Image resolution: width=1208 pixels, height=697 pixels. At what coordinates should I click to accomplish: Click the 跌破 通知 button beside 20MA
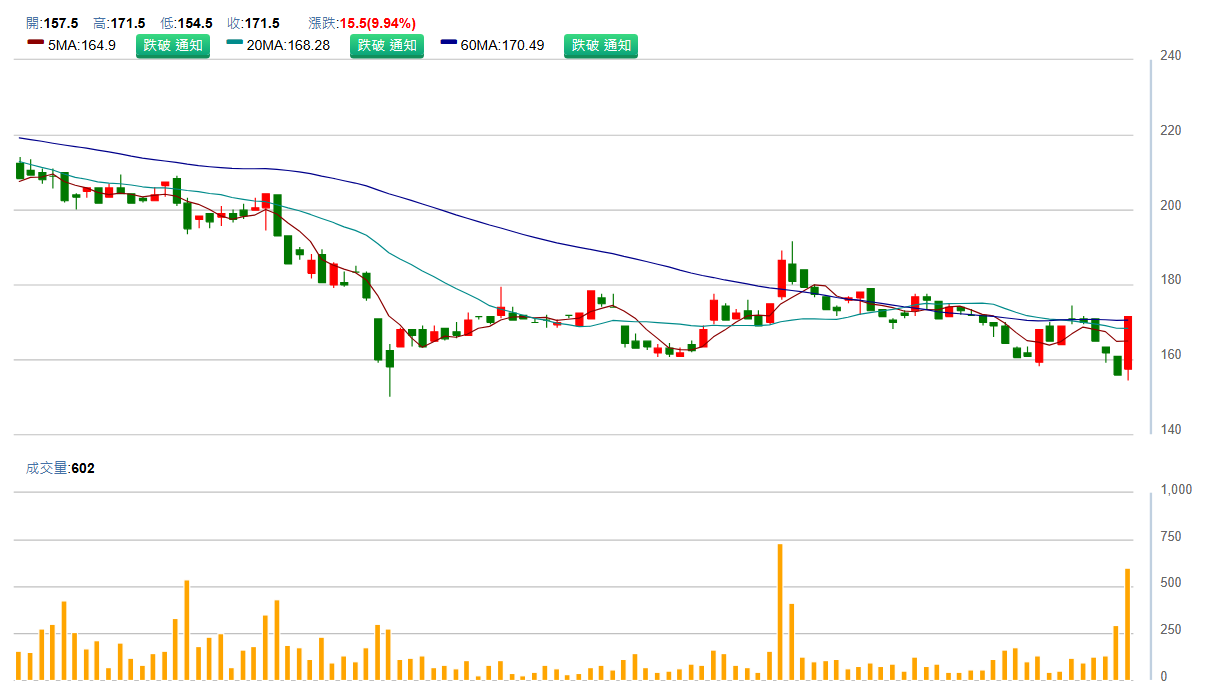tap(387, 46)
